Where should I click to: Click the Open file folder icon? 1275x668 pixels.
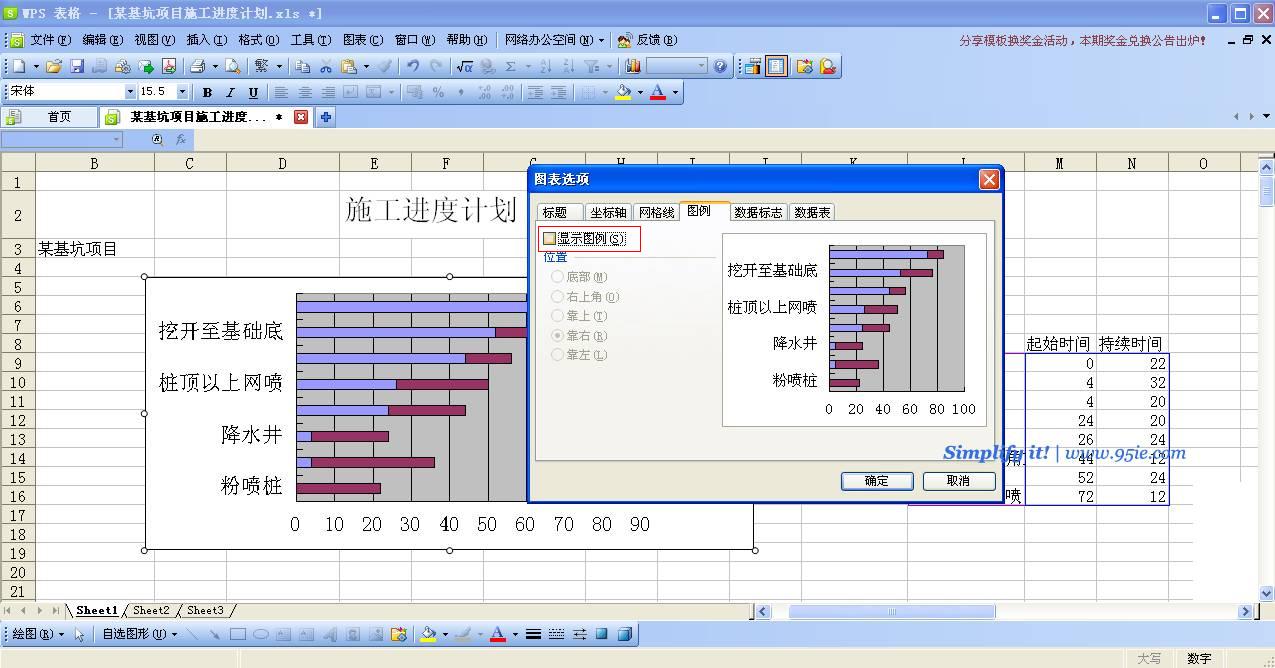click(54, 67)
